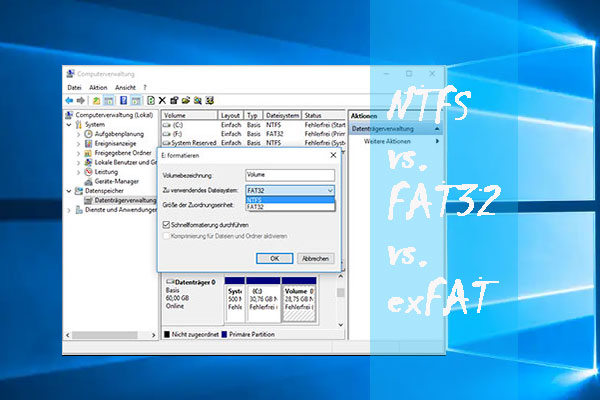Toggle the Komprimierung für Dateien checkbox
Screen dimensions: 600x400
165,236
